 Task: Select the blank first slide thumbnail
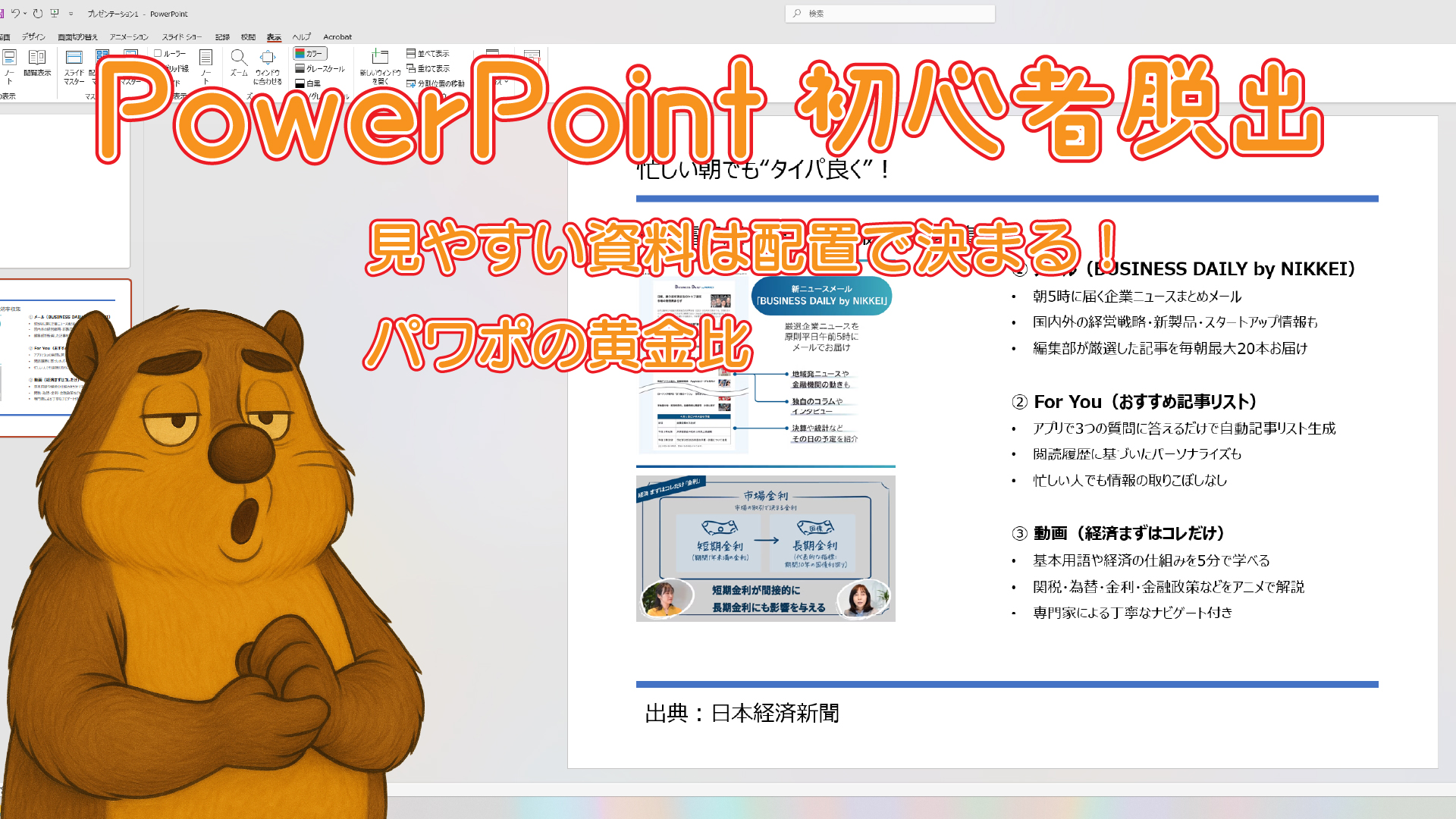tap(64, 190)
